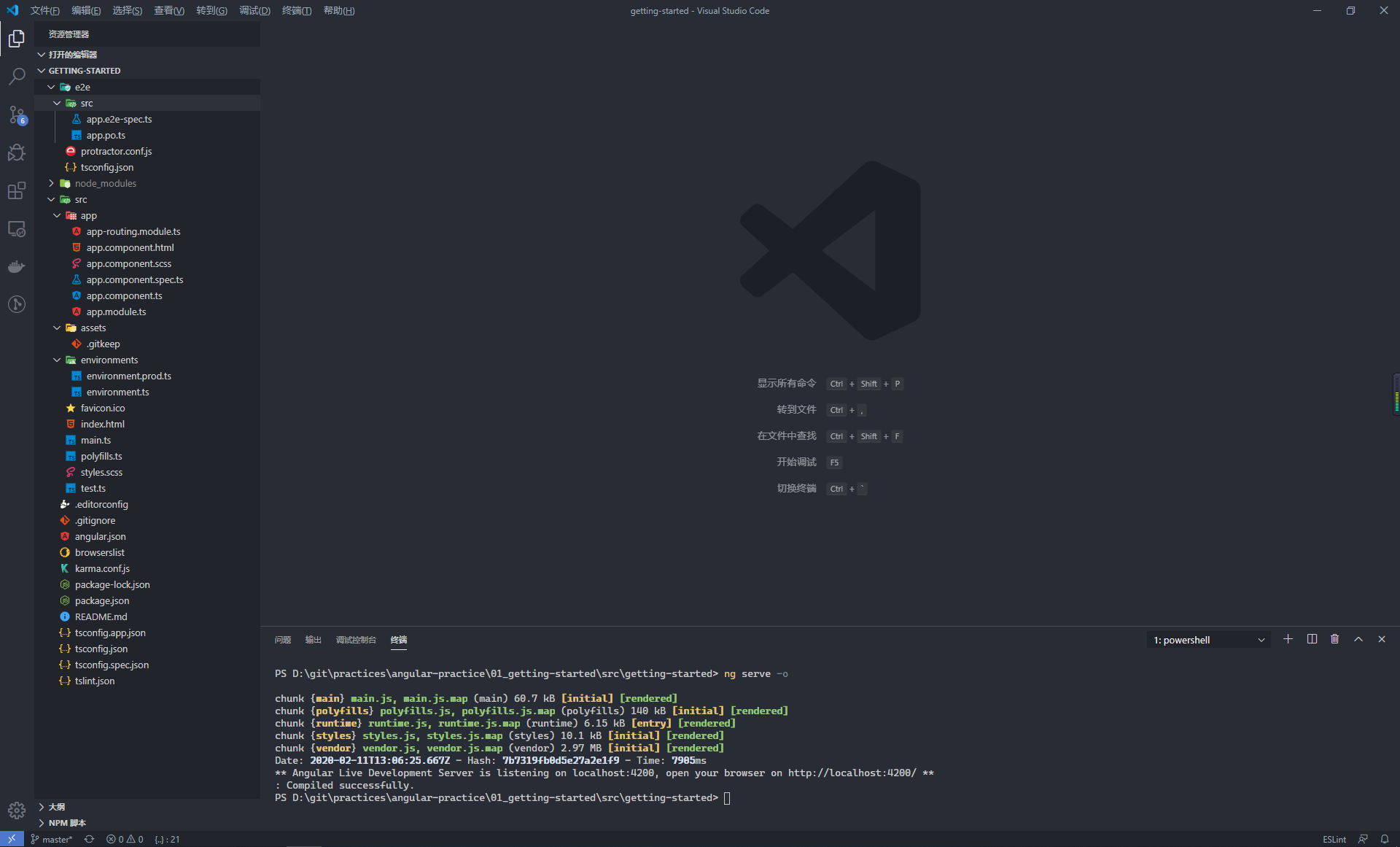Split the terminal with the split icon
Screen dimensions: 1400x847
point(1312,639)
